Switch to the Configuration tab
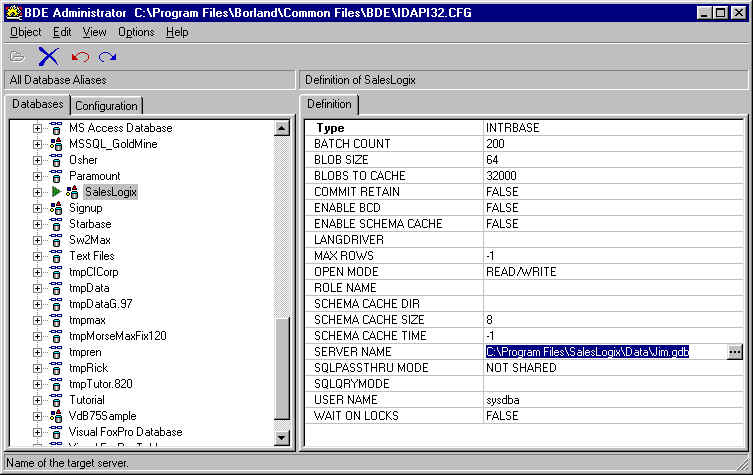753x475 pixels. pyautogui.click(x=107, y=106)
